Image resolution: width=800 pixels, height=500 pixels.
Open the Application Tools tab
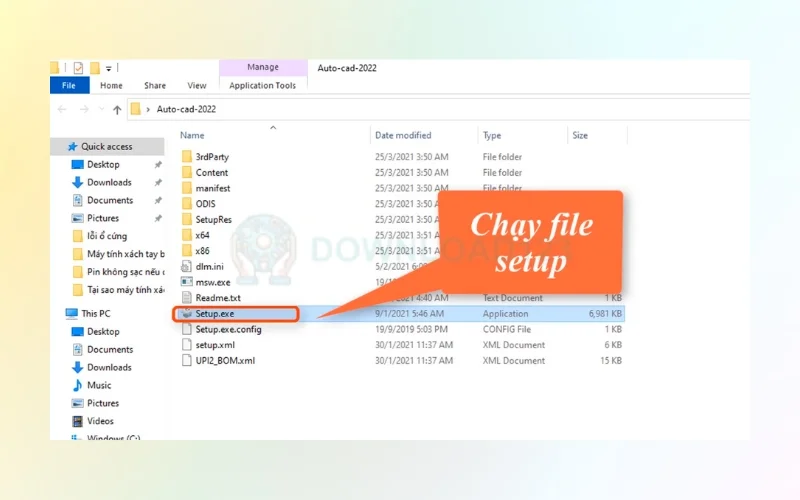262,86
